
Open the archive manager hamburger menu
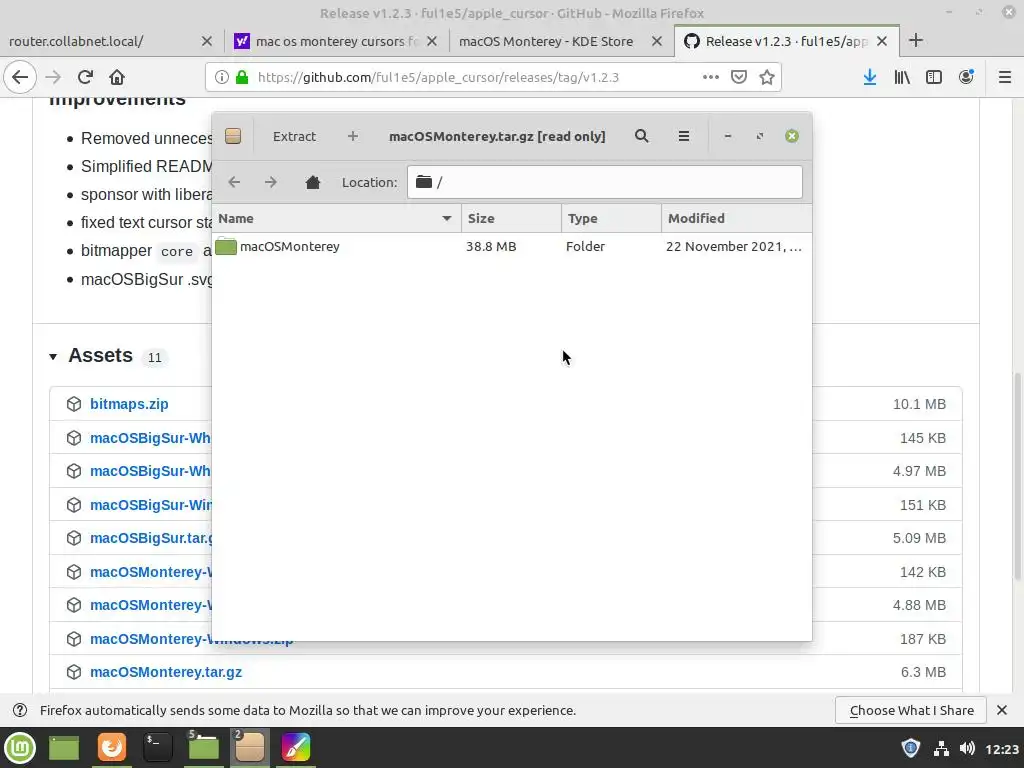point(684,136)
